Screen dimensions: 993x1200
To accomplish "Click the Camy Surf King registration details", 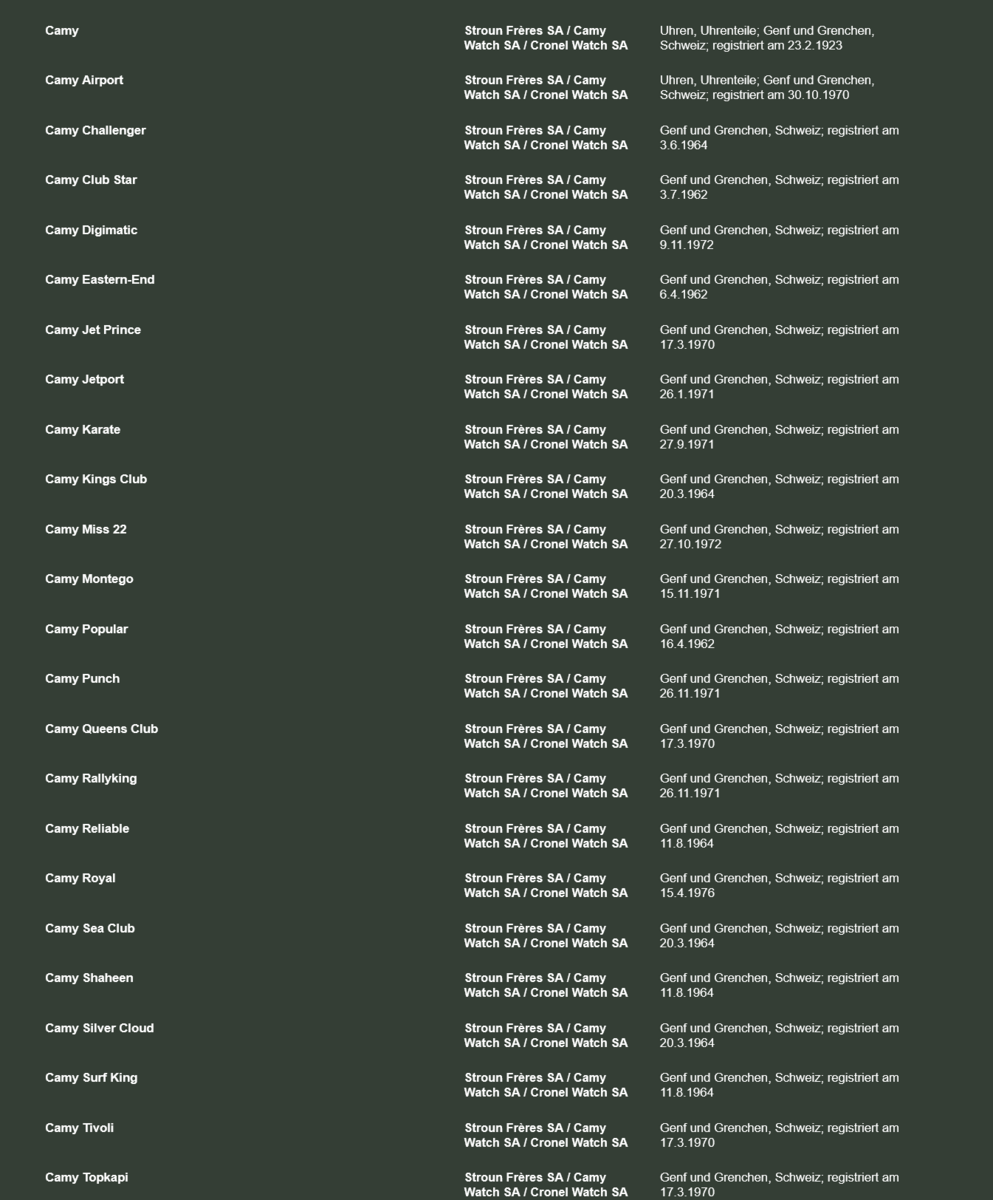I will (x=778, y=1085).
